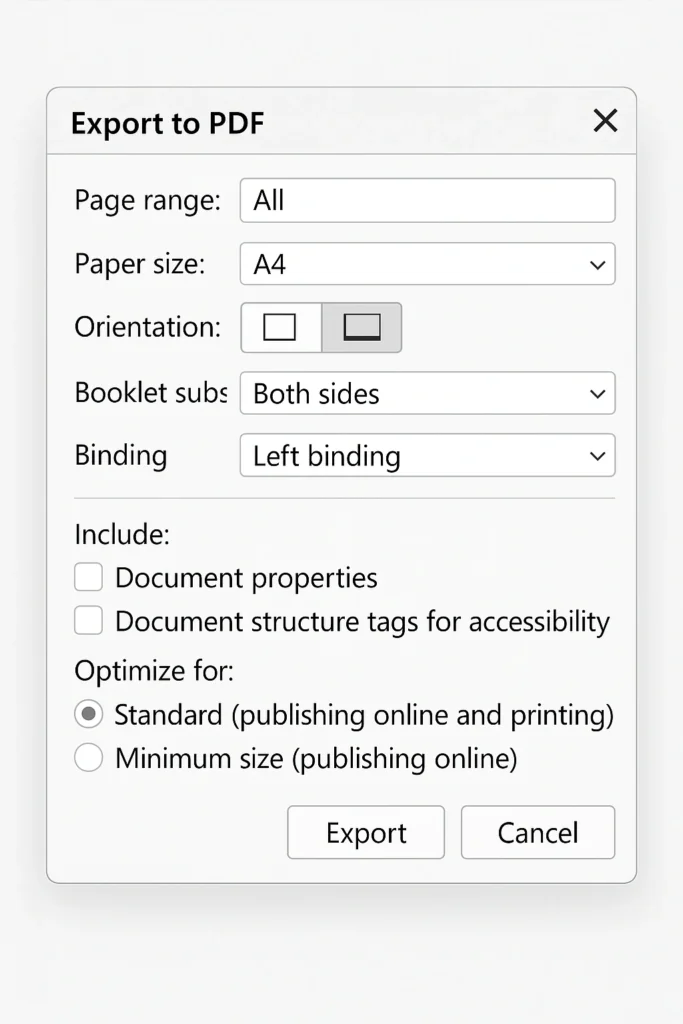Click the Include heading text
The image size is (683, 1024).
click(x=122, y=534)
